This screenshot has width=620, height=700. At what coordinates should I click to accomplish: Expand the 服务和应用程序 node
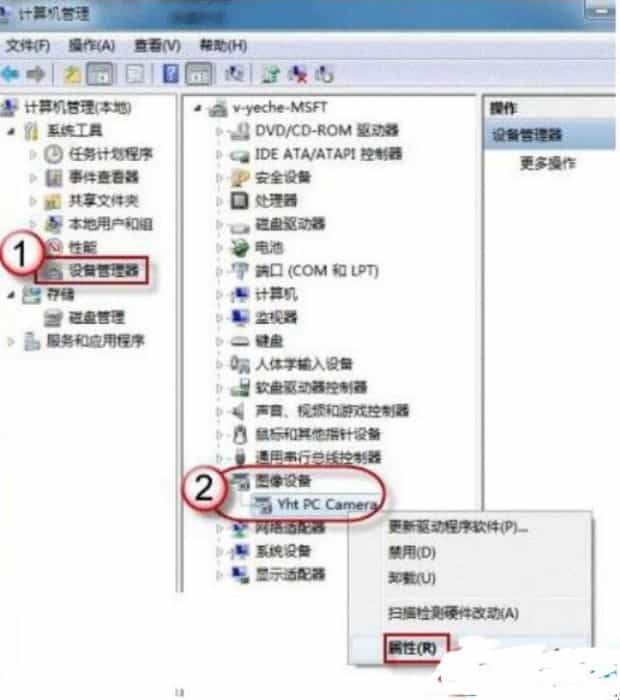[x=11, y=342]
